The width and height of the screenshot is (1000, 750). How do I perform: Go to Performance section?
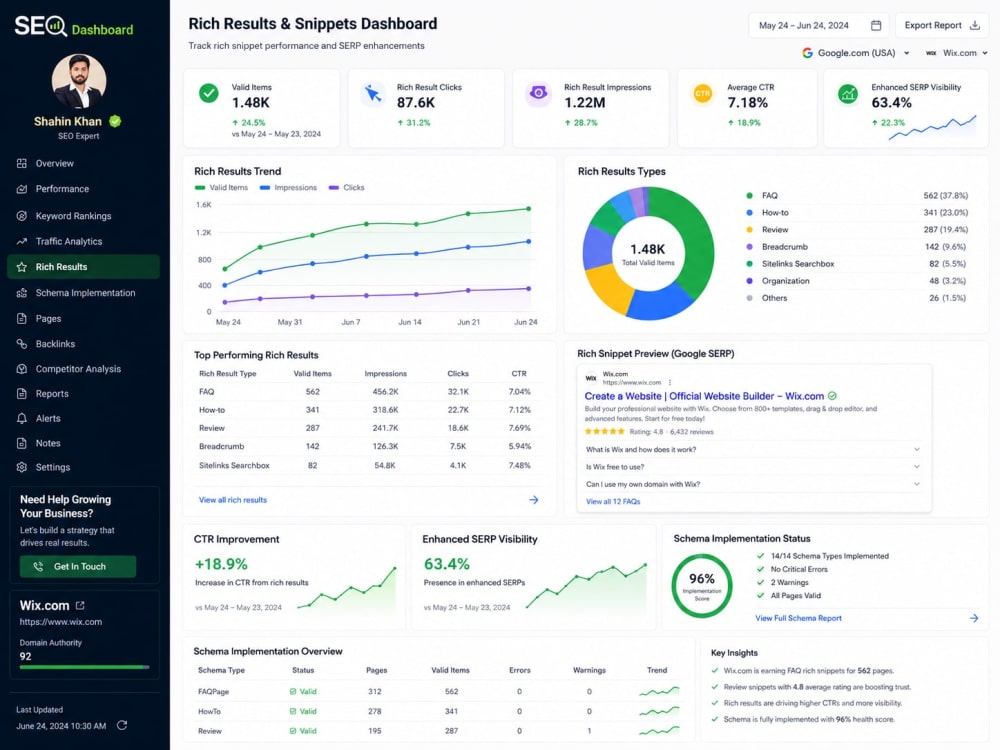83,189
